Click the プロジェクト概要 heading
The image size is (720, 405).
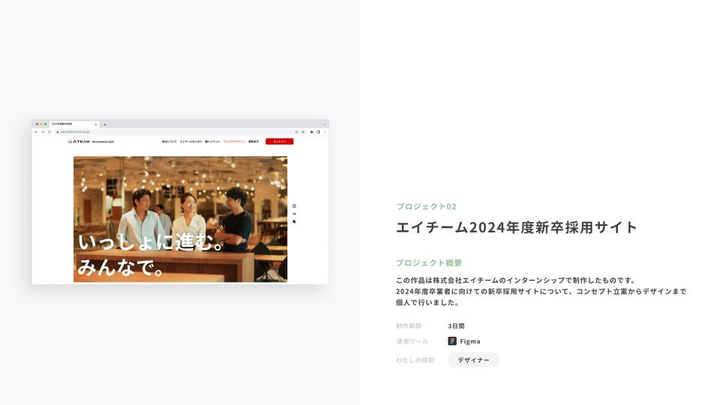(429, 263)
